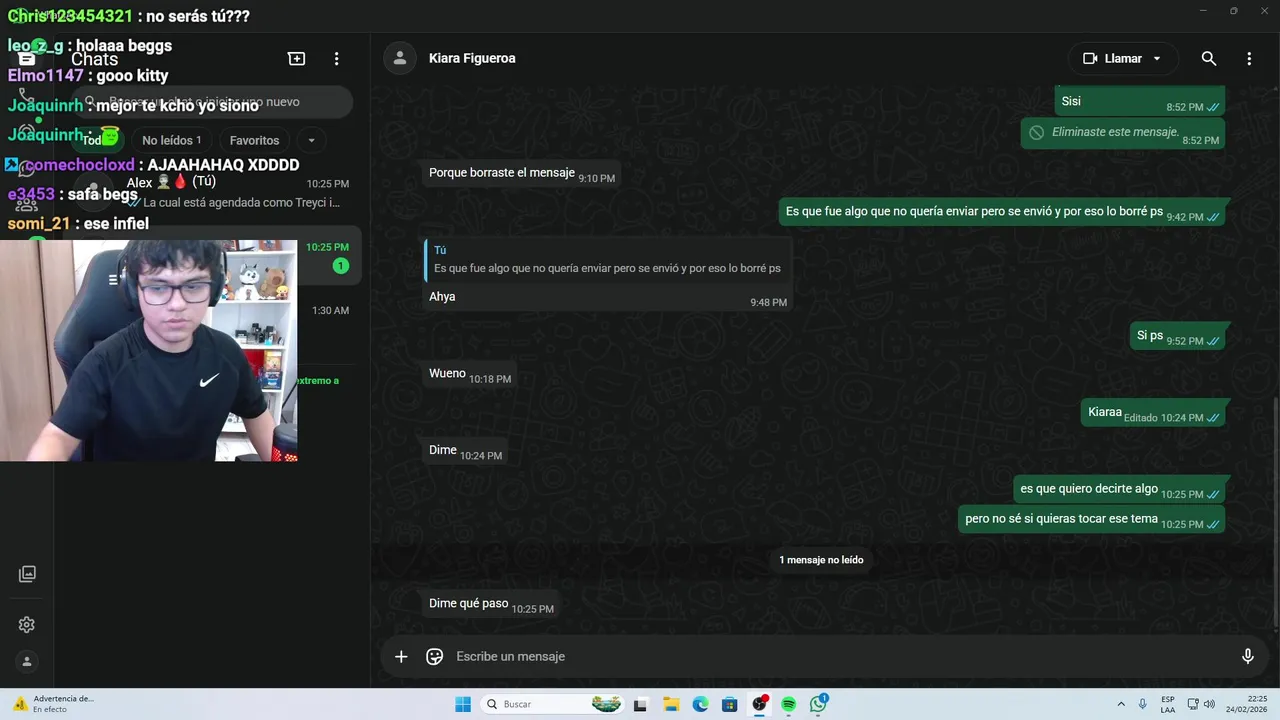Open the Communities sidebar icon
This screenshot has height=720, width=1280.
click(27, 204)
